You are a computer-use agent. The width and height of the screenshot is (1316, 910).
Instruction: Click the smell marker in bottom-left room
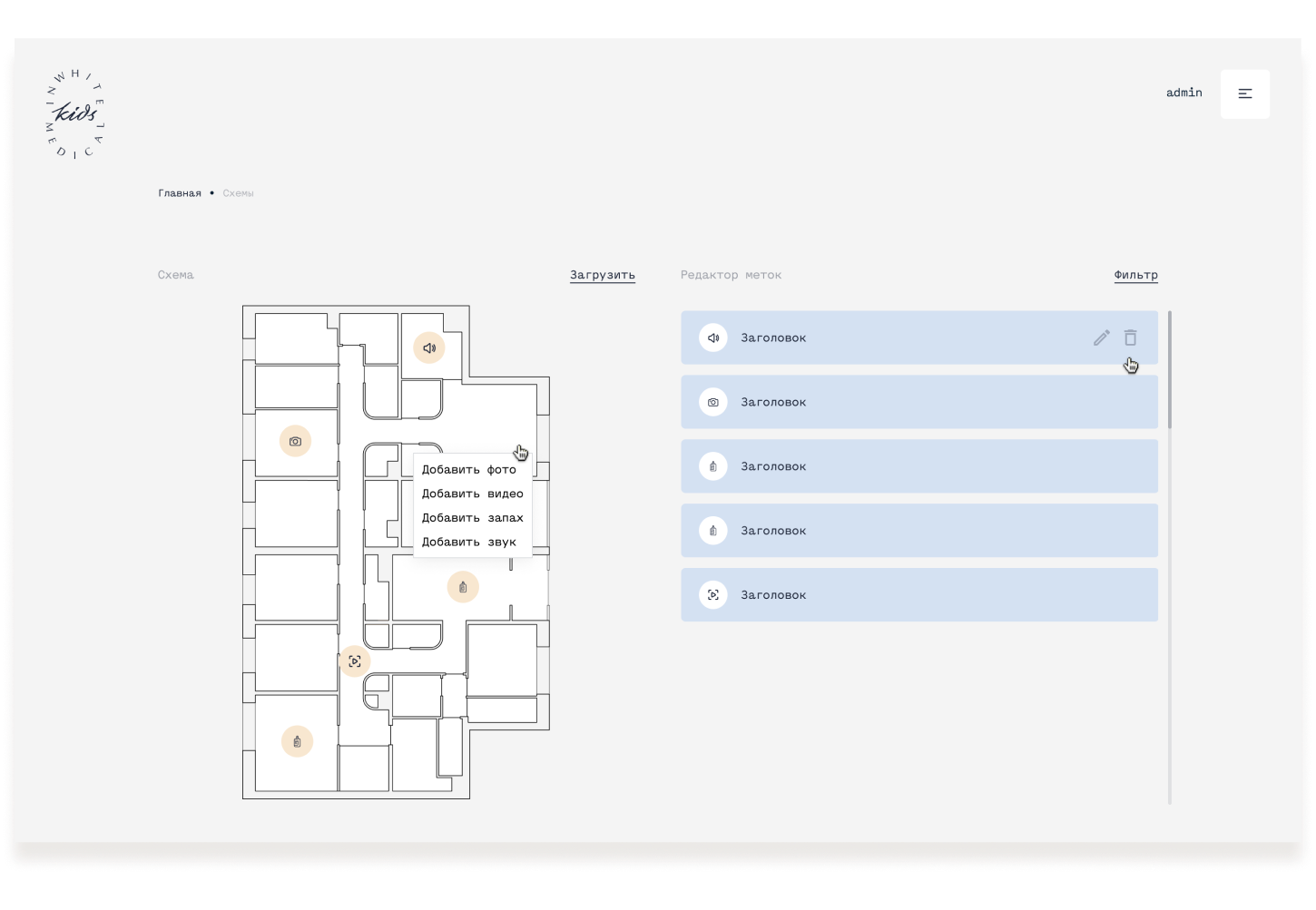tap(297, 741)
